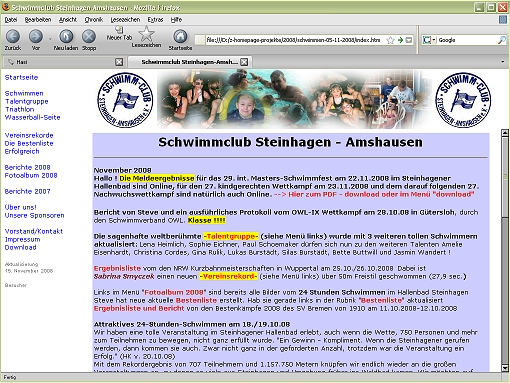This screenshot has width=510, height=383.
Task: Reload the page with Neu laden
Action: click(x=66, y=36)
